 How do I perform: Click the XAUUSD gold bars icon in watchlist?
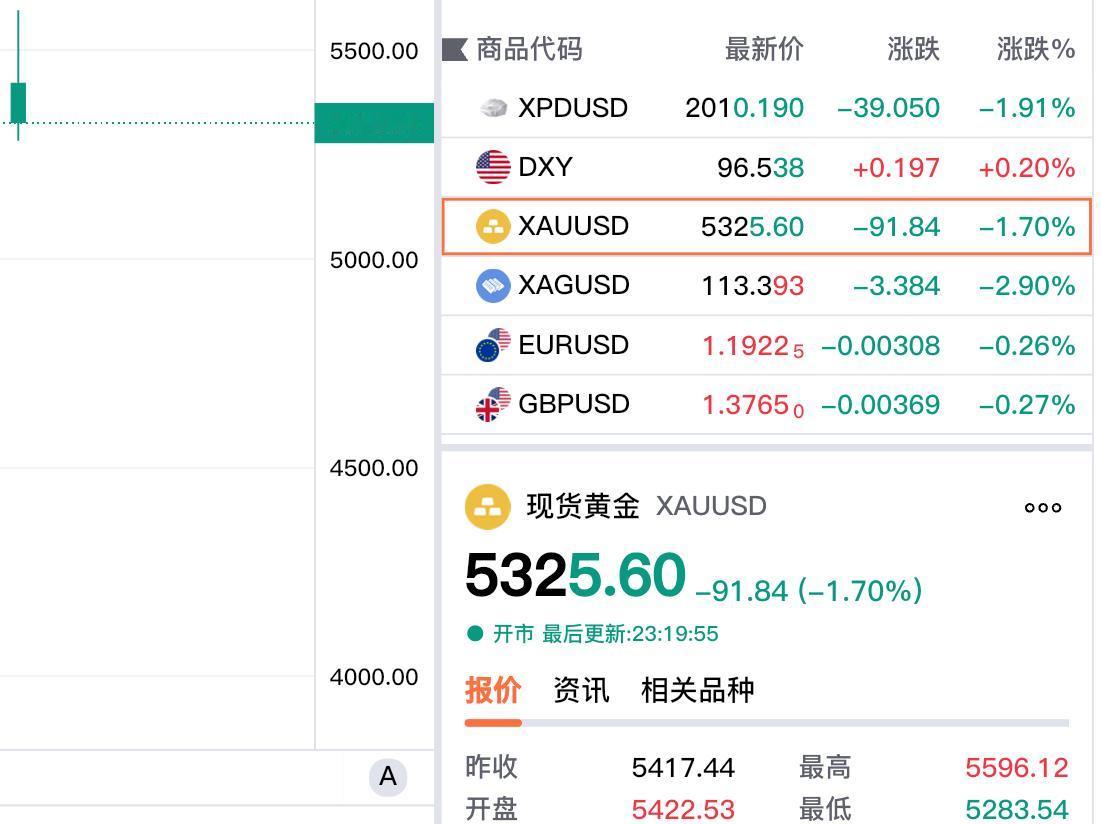coord(493,227)
